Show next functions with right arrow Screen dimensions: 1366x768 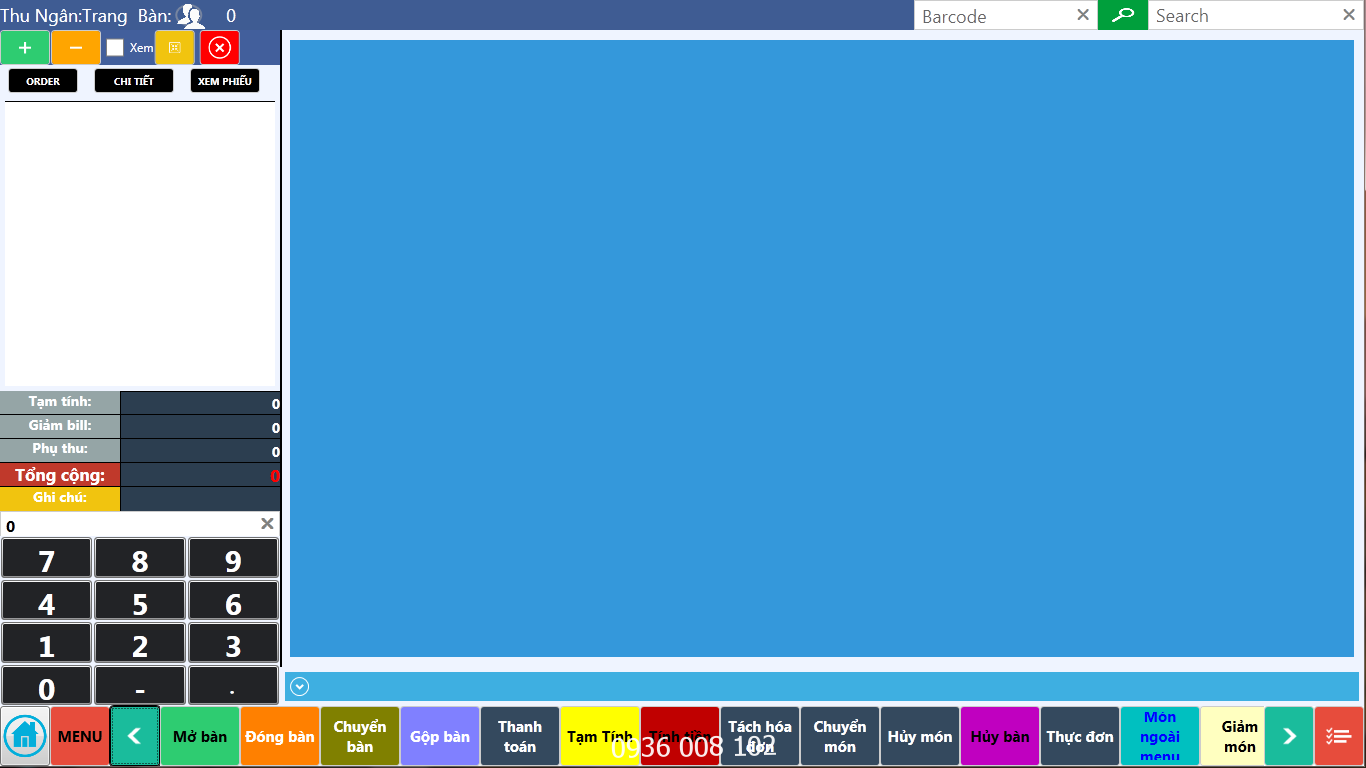tap(1289, 737)
